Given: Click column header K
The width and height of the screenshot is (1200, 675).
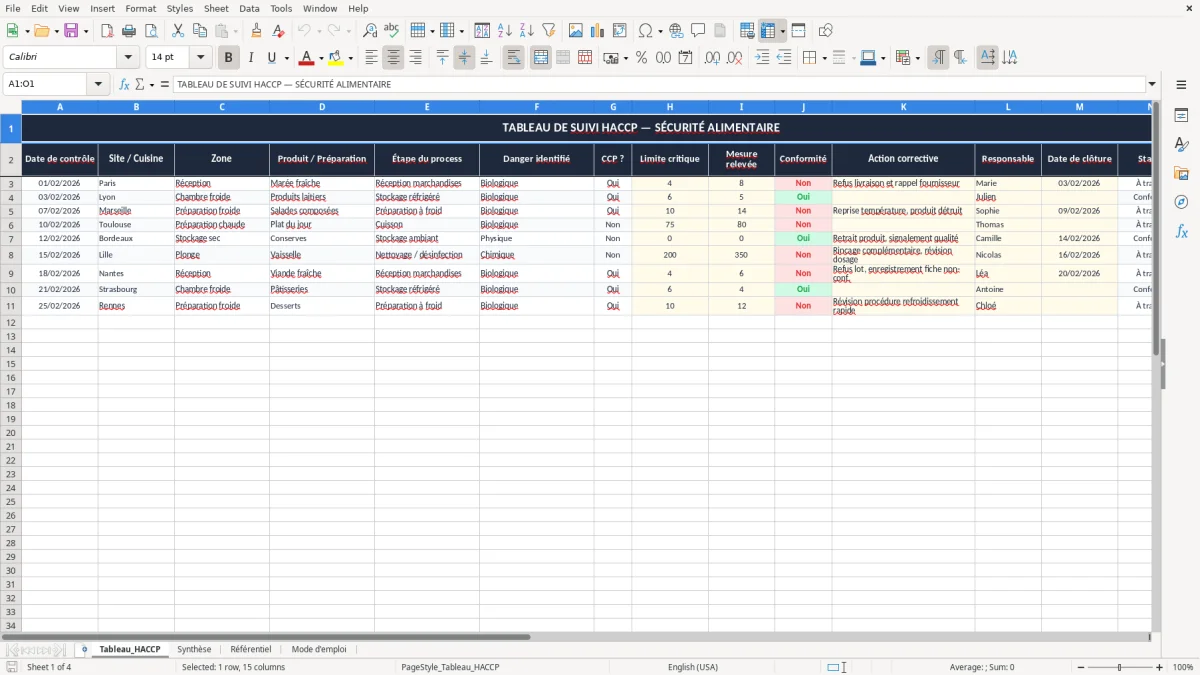Looking at the screenshot, I should pyautogui.click(x=903, y=106).
